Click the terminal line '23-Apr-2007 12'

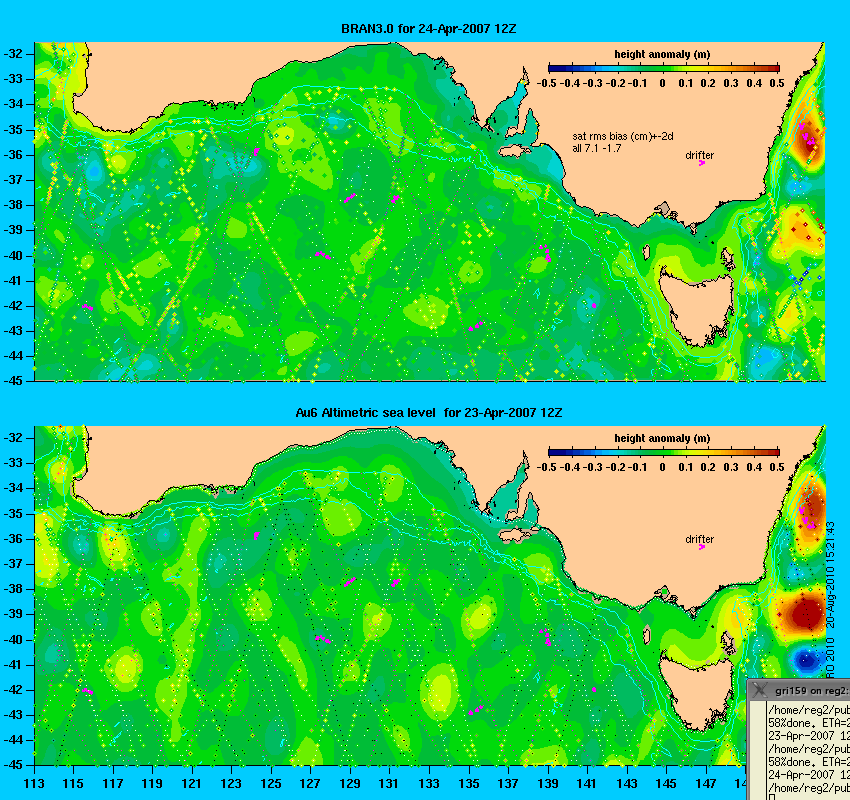point(808,736)
